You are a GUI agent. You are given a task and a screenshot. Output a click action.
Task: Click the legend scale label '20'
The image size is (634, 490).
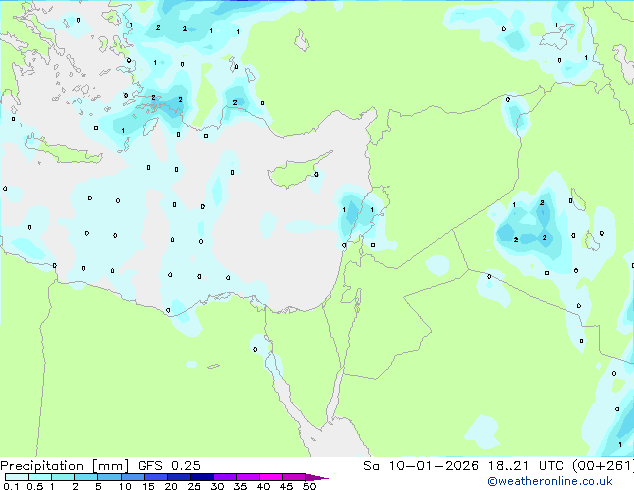tap(171, 486)
